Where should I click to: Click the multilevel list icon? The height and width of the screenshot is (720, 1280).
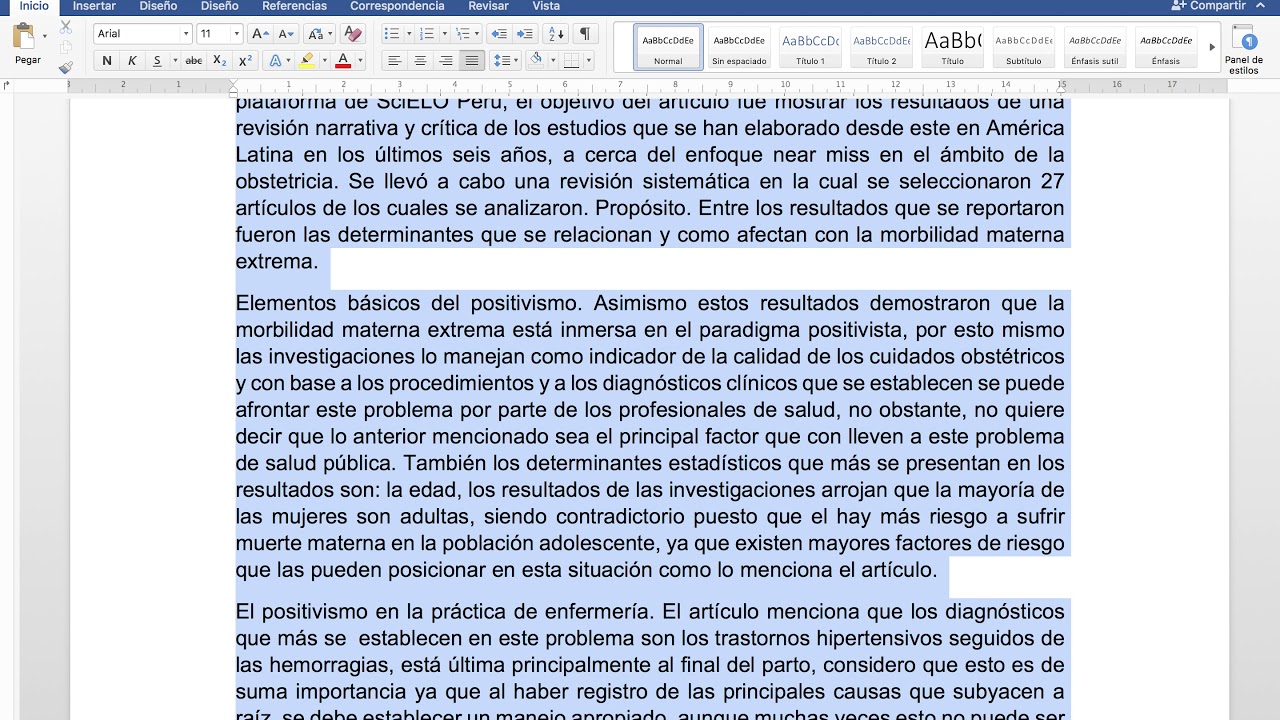461,34
